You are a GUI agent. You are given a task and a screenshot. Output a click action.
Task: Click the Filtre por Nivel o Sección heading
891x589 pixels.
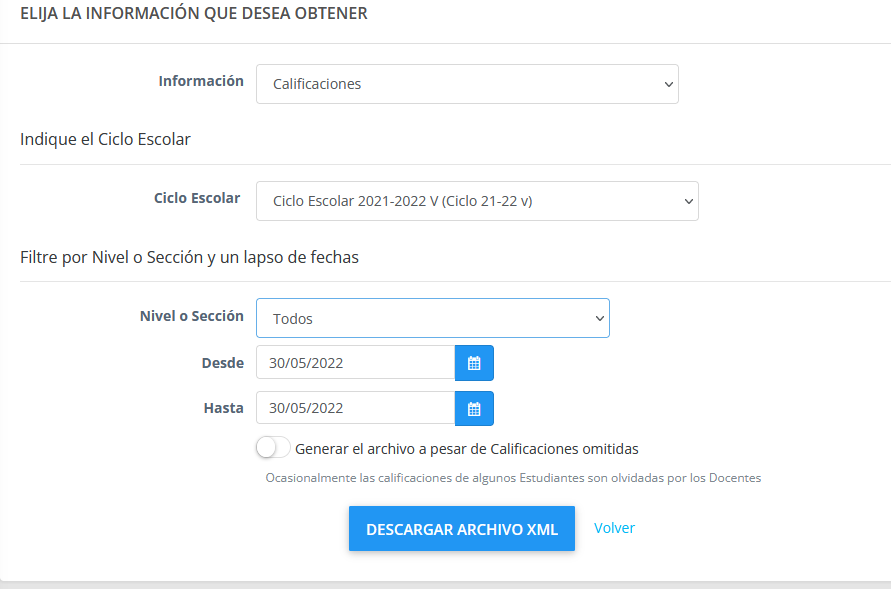pos(189,257)
